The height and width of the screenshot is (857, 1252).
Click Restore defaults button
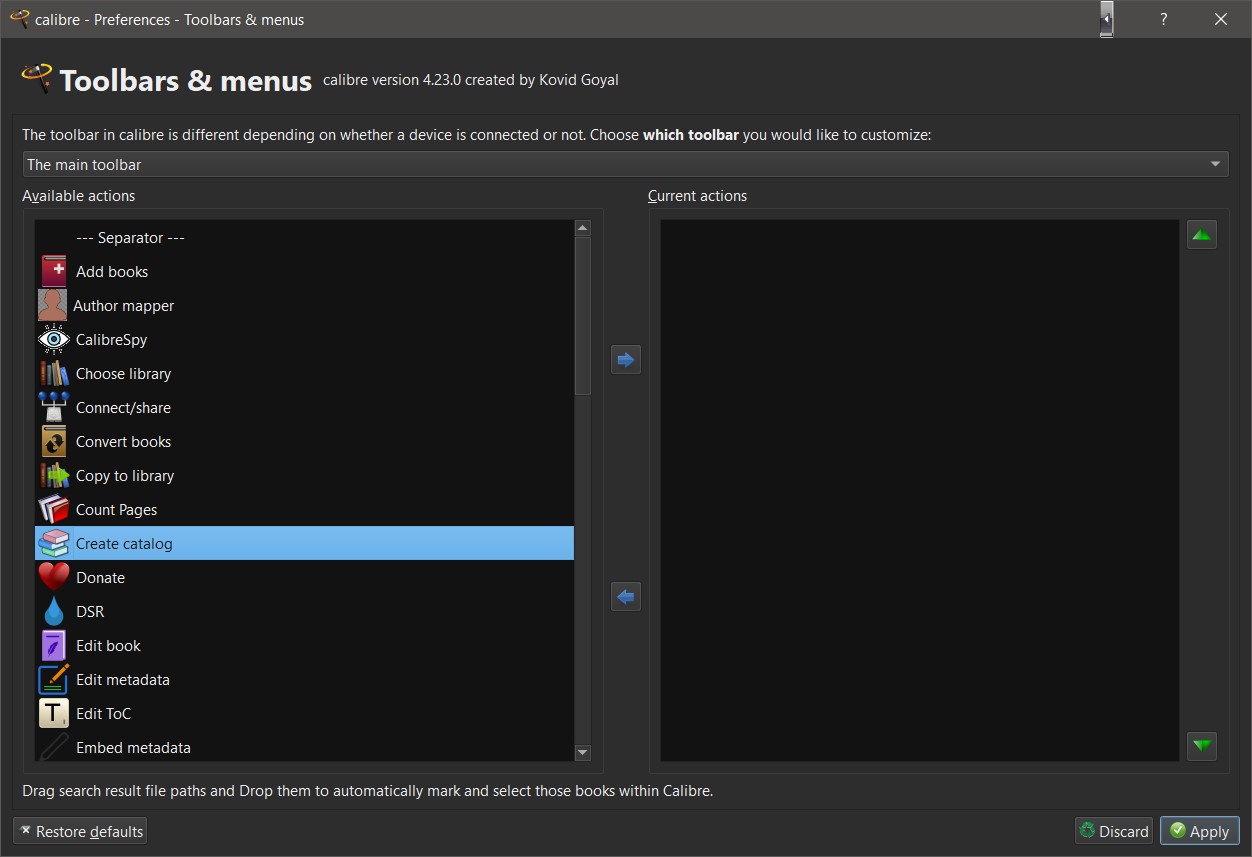coord(80,831)
